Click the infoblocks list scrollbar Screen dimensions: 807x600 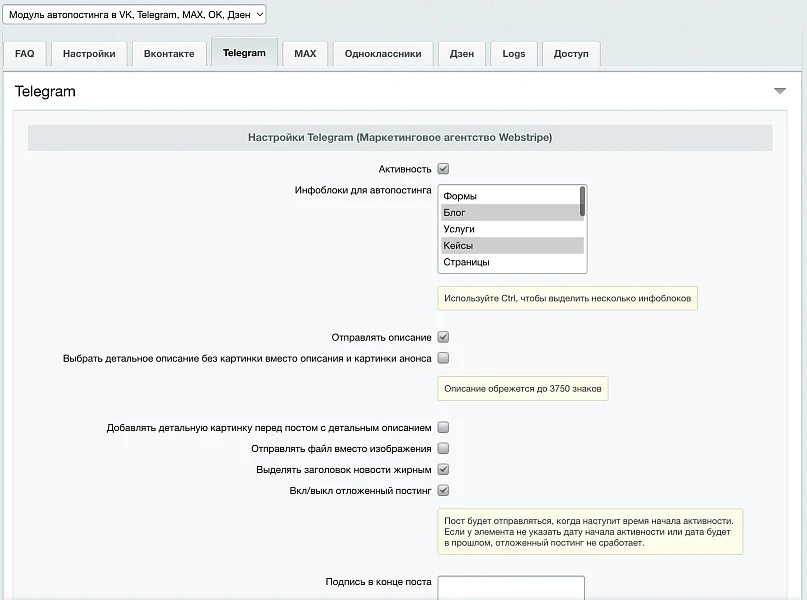[x=582, y=201]
